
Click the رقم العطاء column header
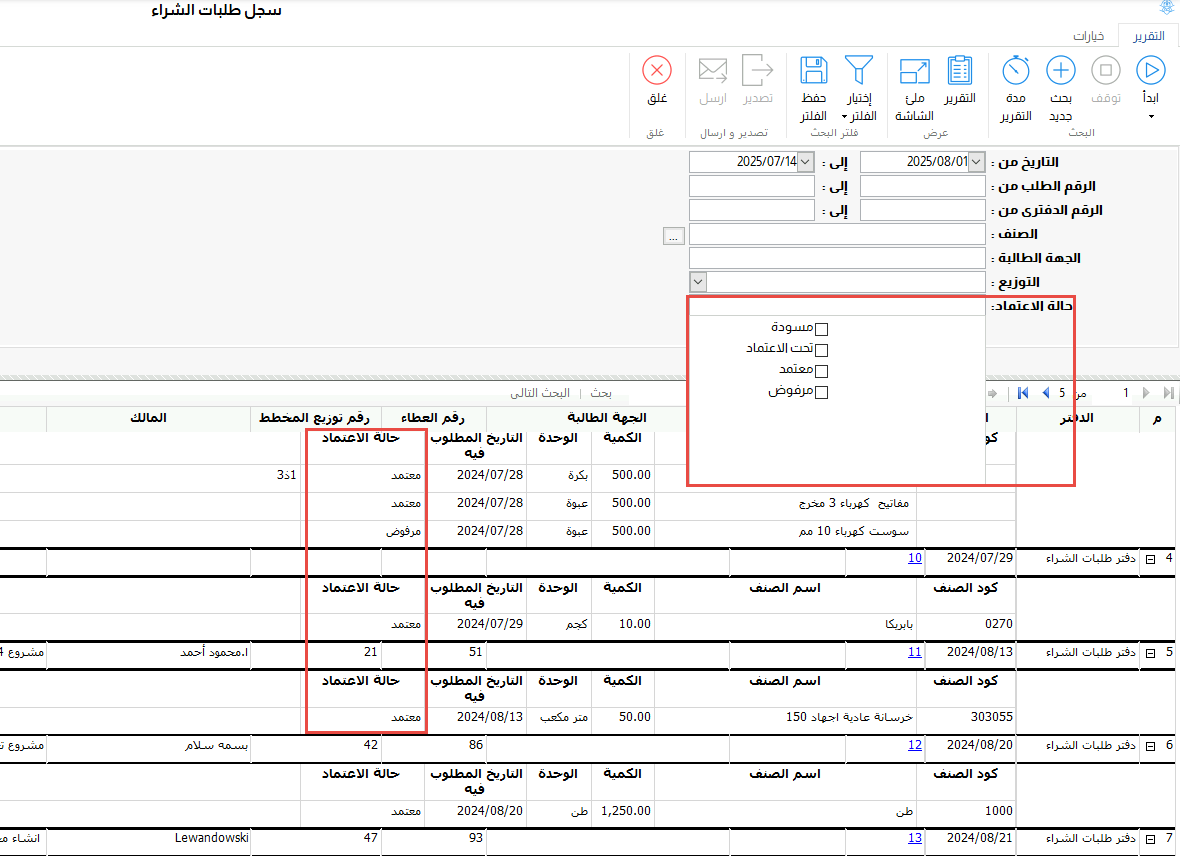pos(433,418)
